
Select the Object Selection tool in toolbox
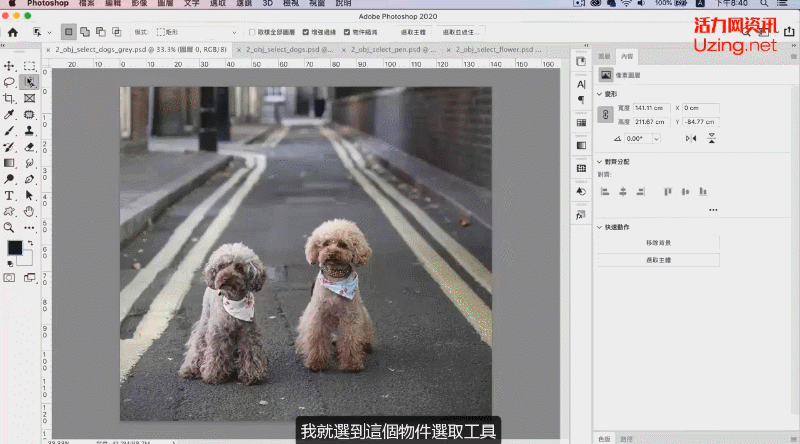(30, 82)
